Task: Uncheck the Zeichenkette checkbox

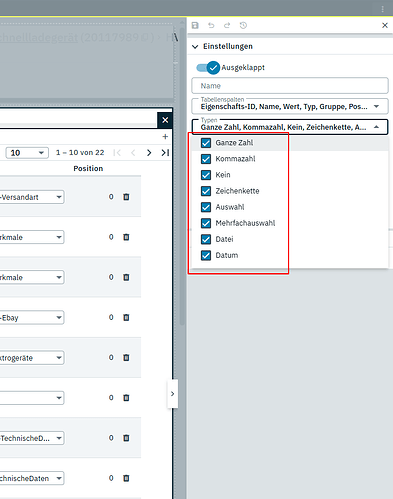Action: click(x=206, y=191)
